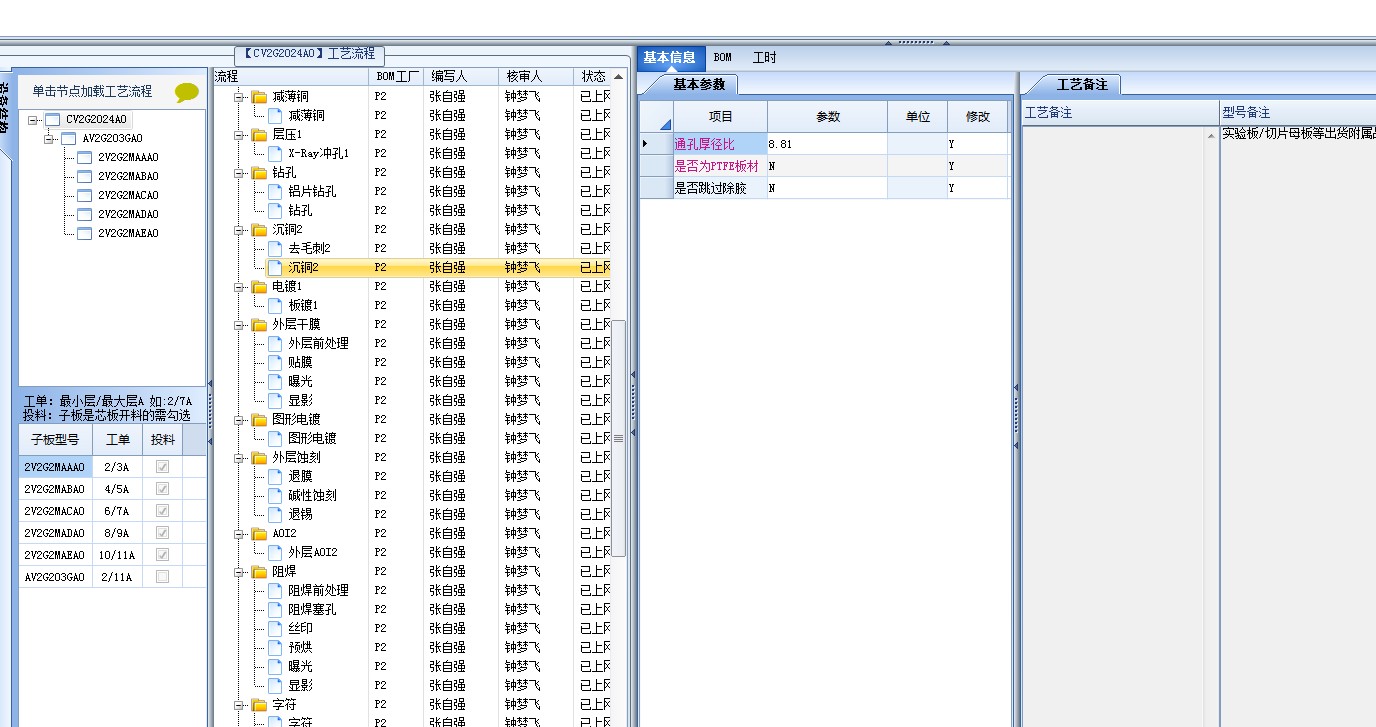1376x727 pixels.
Task: Collapse the 图形电镀 folder in the flow tree
Action: point(239,420)
